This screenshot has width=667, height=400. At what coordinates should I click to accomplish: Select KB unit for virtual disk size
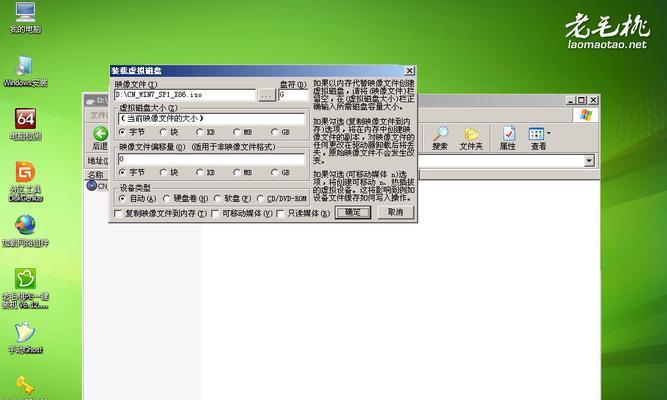click(x=200, y=132)
